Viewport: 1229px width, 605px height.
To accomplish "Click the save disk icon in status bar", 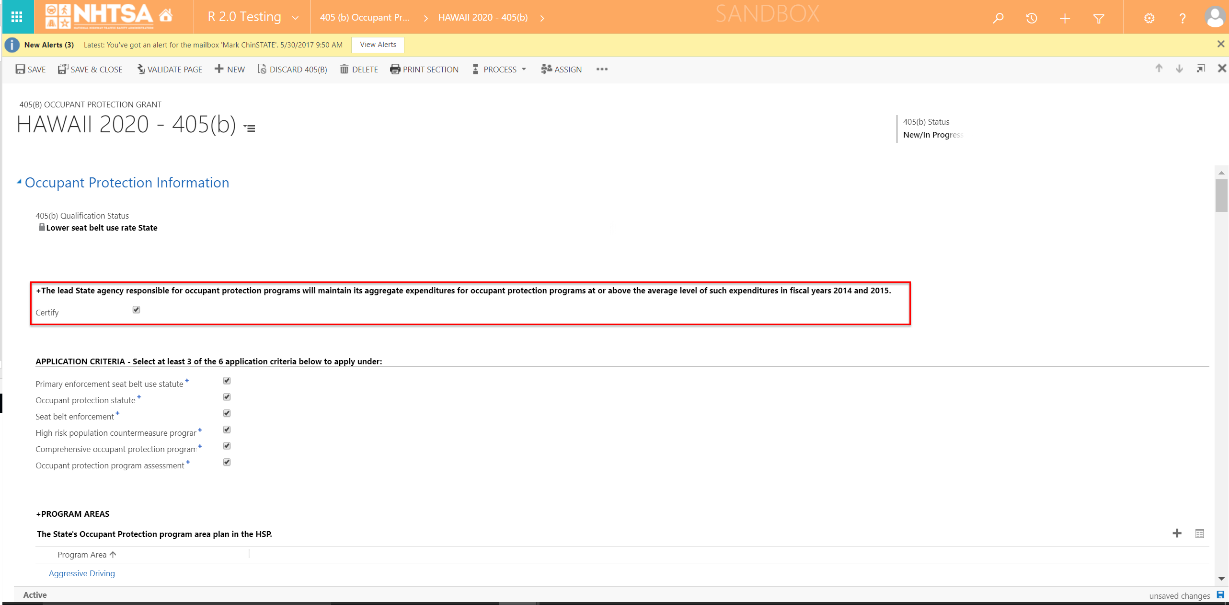I will [1219, 595].
